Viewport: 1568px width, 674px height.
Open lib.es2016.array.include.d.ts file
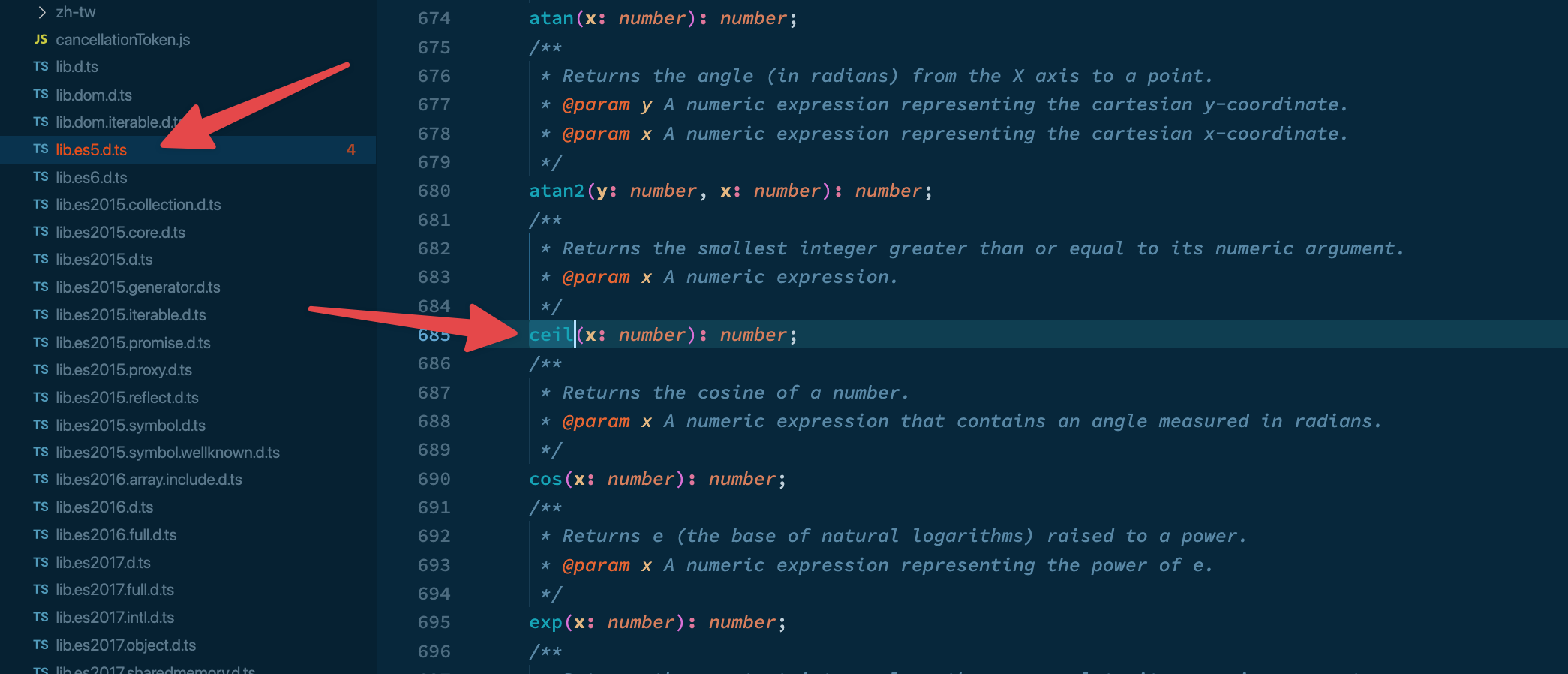click(149, 480)
